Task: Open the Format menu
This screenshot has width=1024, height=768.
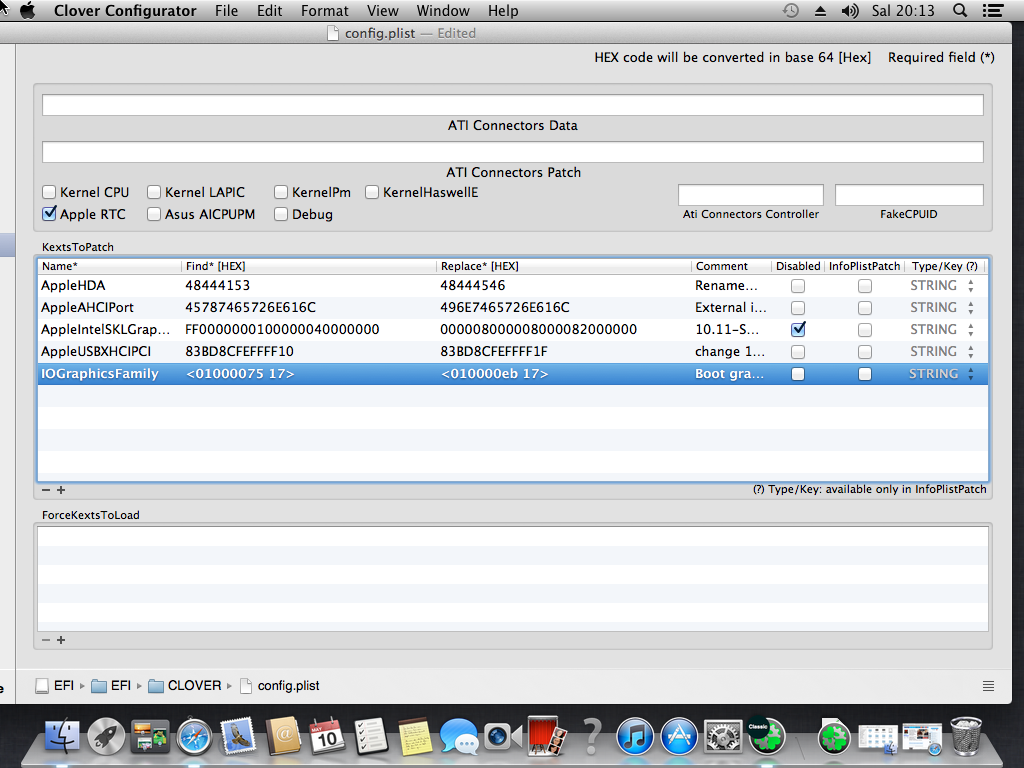Action: pyautogui.click(x=325, y=11)
